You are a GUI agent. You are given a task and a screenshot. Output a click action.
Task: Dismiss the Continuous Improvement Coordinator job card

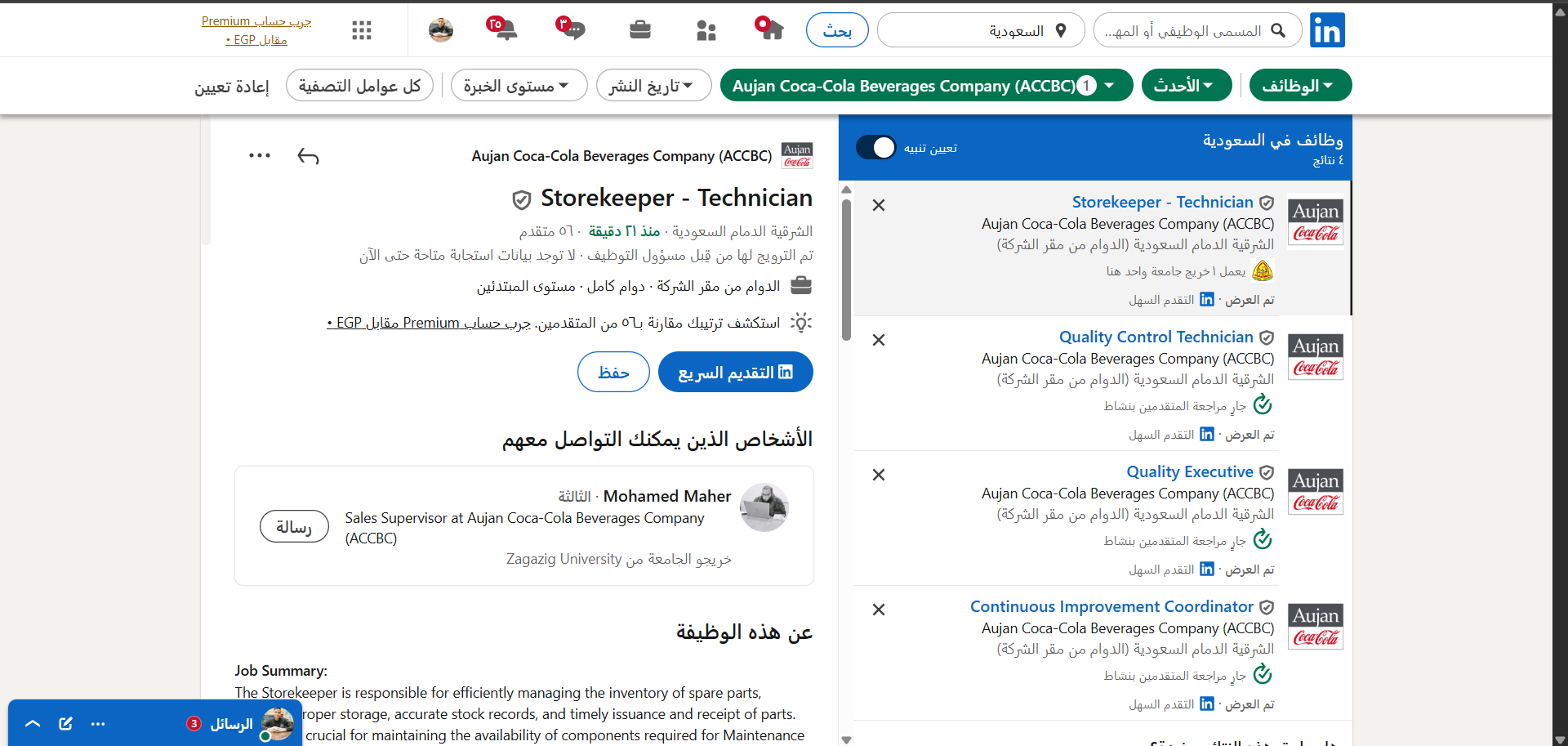click(x=879, y=610)
